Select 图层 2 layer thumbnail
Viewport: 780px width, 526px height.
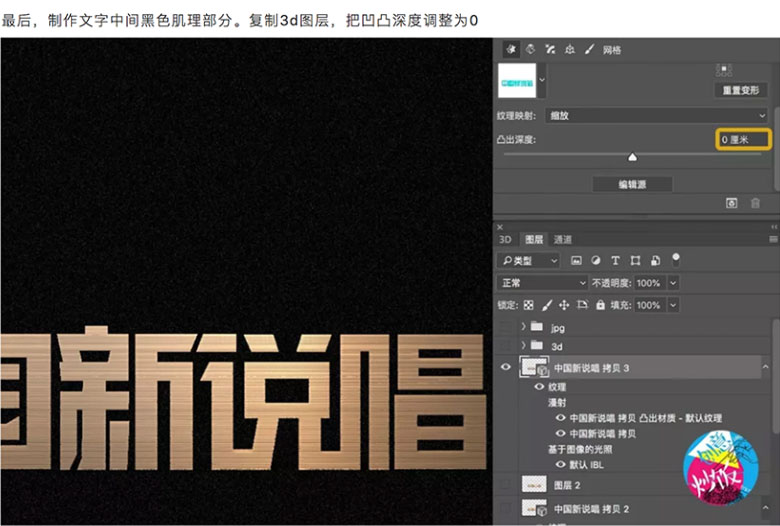pyautogui.click(x=534, y=484)
